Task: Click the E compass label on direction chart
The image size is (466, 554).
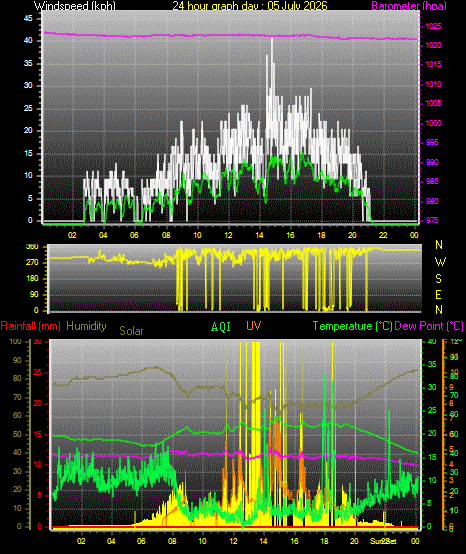Action: pos(438,294)
